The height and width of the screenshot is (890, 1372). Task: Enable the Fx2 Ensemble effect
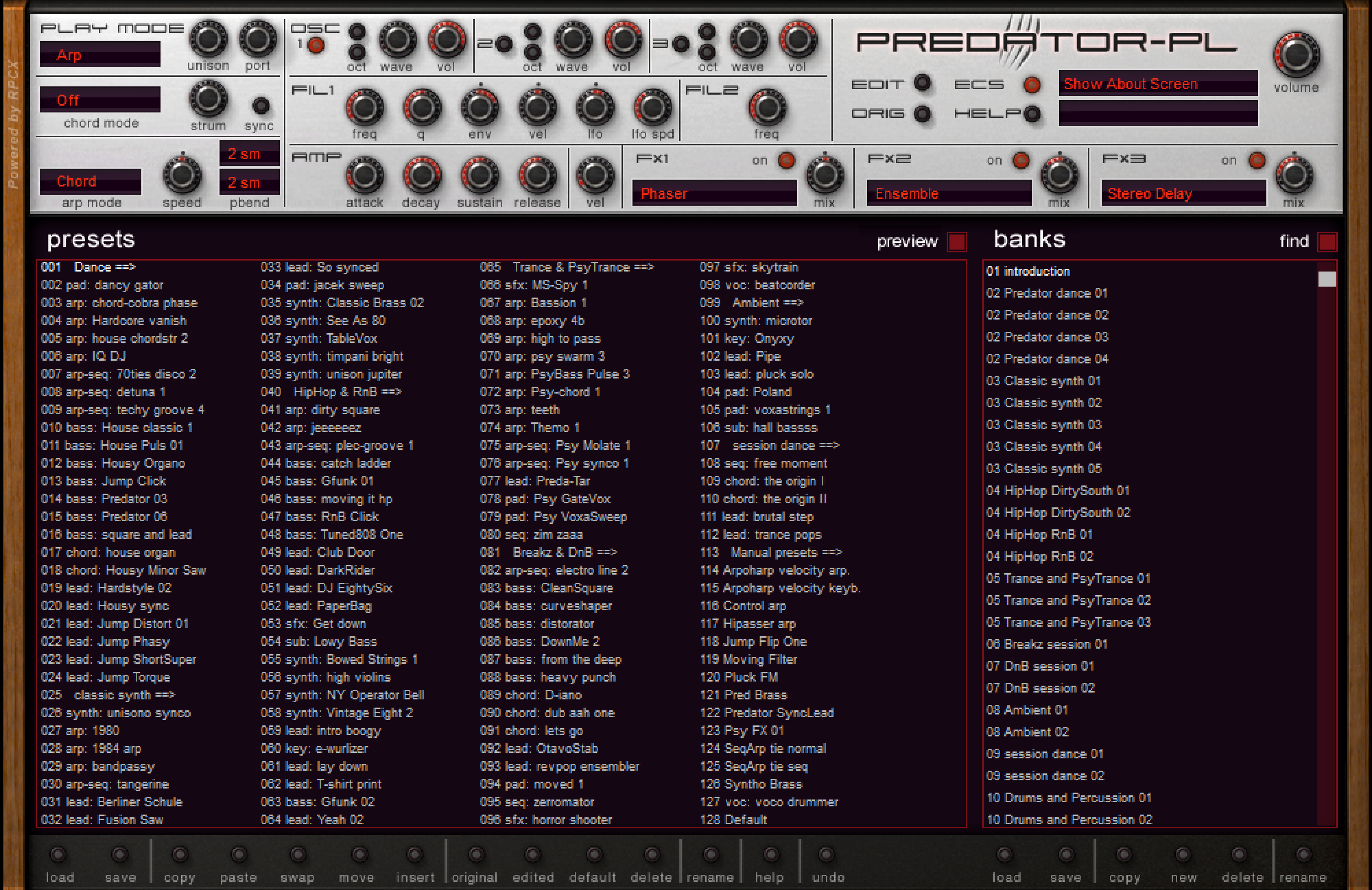click(x=1020, y=161)
